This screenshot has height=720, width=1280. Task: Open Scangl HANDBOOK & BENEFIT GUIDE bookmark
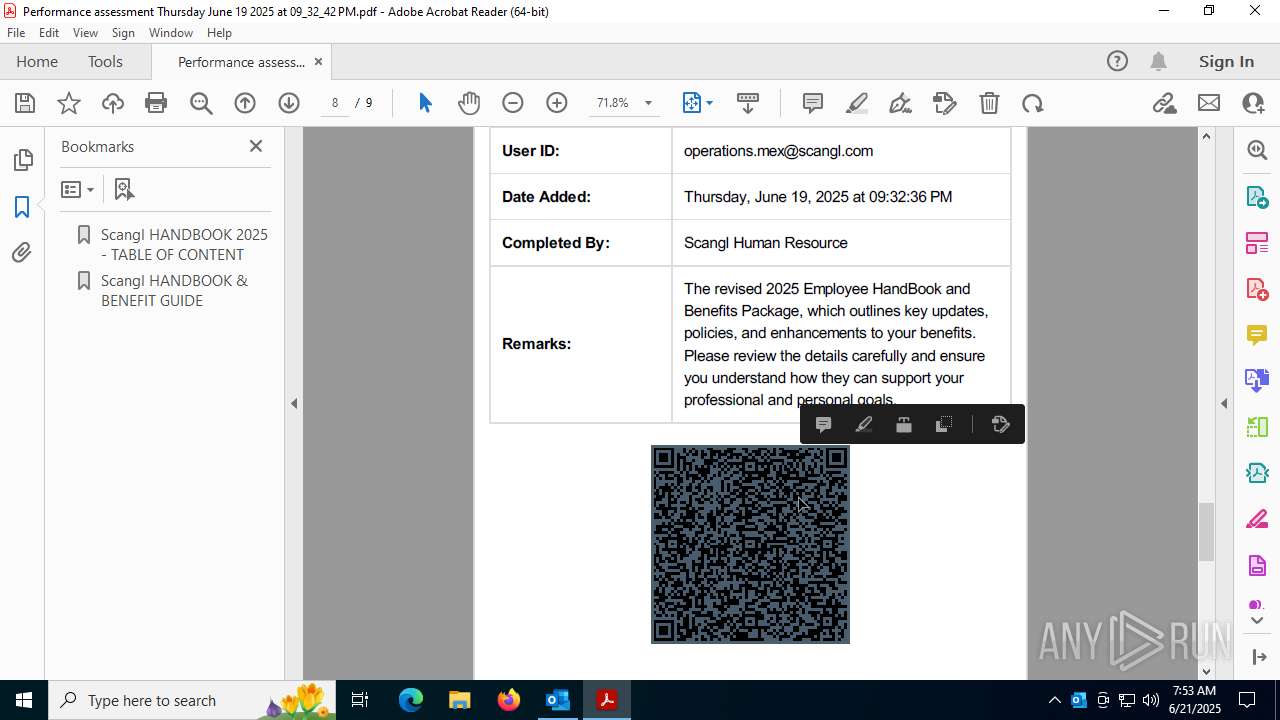[x=174, y=290]
